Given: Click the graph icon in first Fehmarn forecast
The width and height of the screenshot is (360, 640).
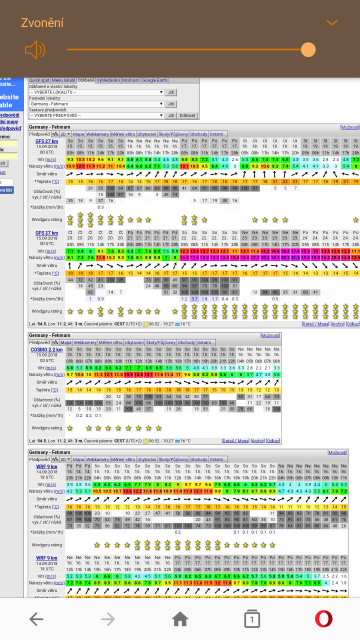Looking at the screenshot, I should pyautogui.click(x=55, y=134).
